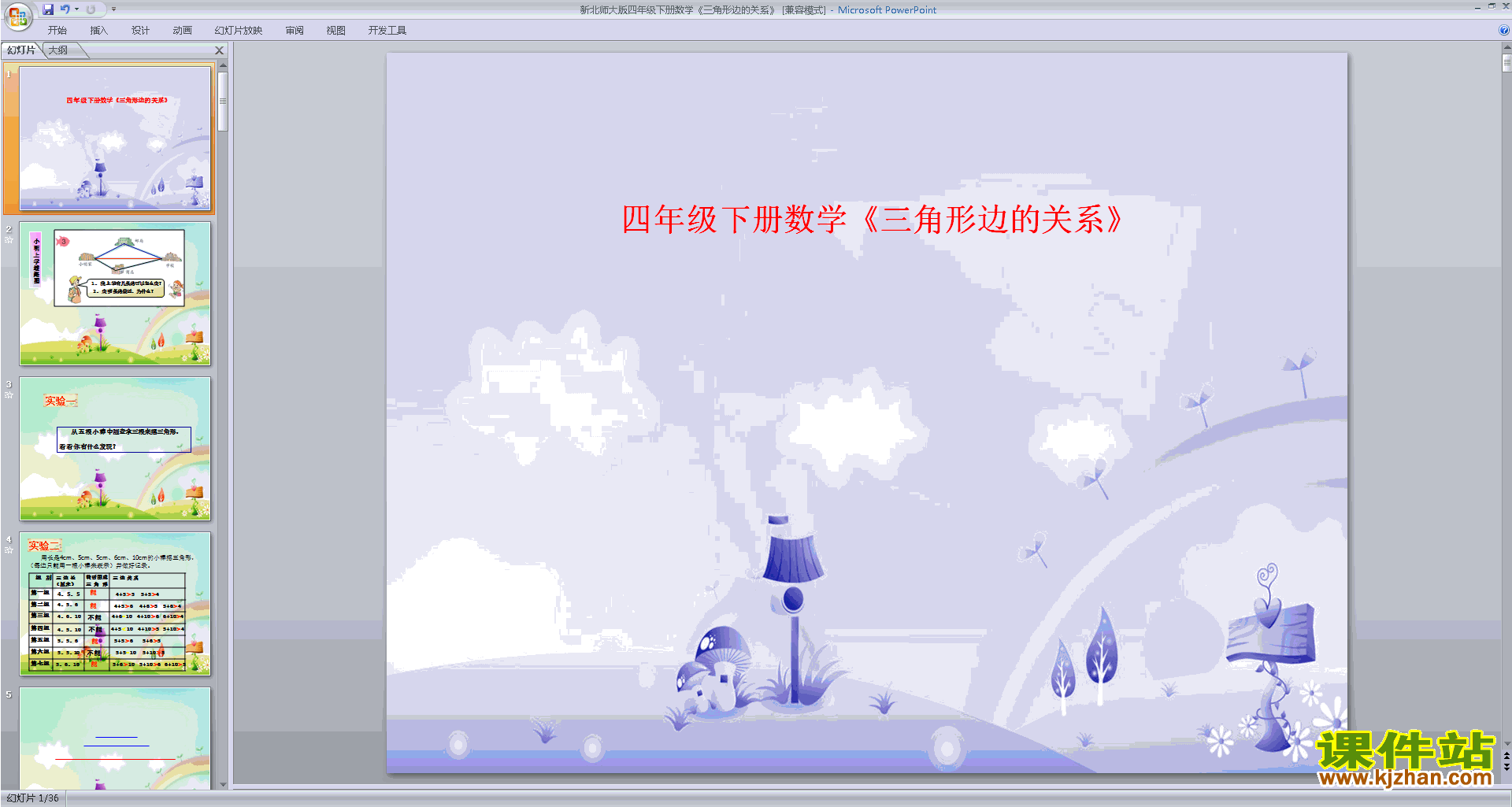Select slide 4 thumbnail with 实验二 table
The image size is (1512, 807).
(x=115, y=604)
